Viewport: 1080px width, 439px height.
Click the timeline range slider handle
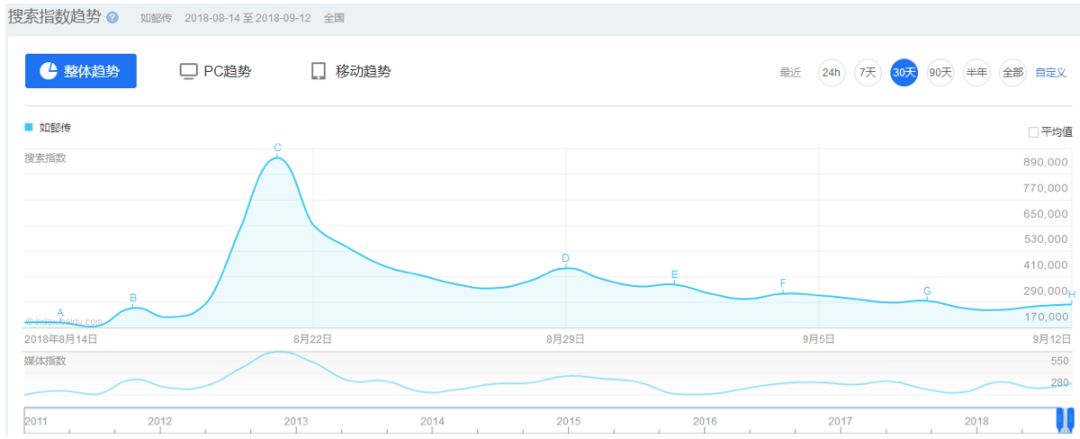coord(1065,419)
